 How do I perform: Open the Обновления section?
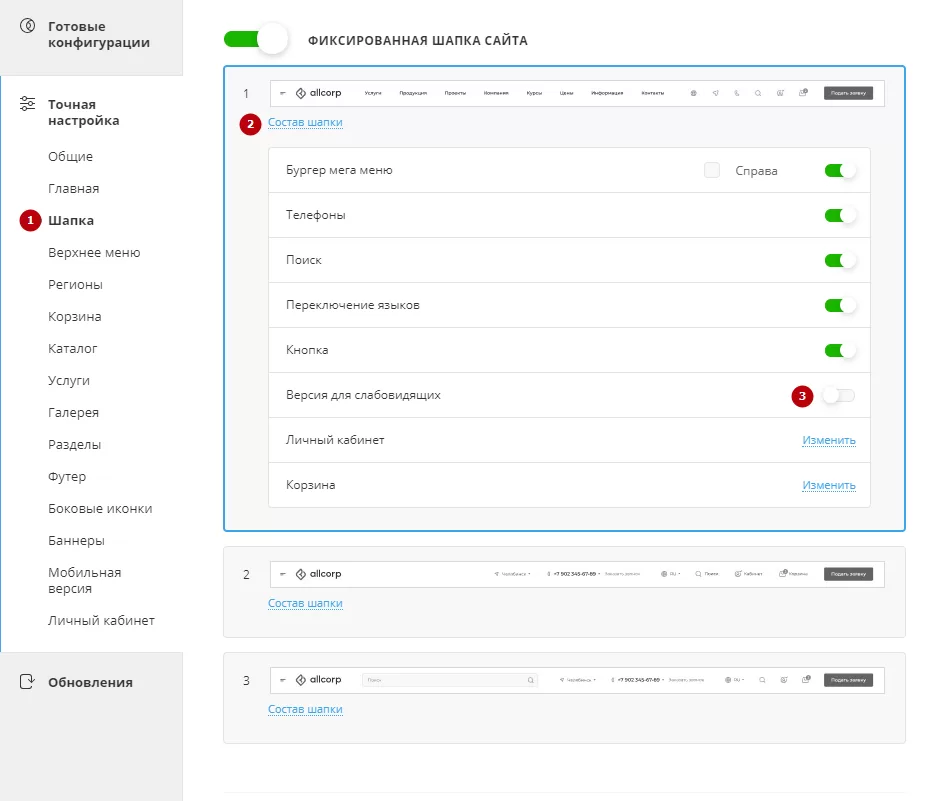click(90, 682)
